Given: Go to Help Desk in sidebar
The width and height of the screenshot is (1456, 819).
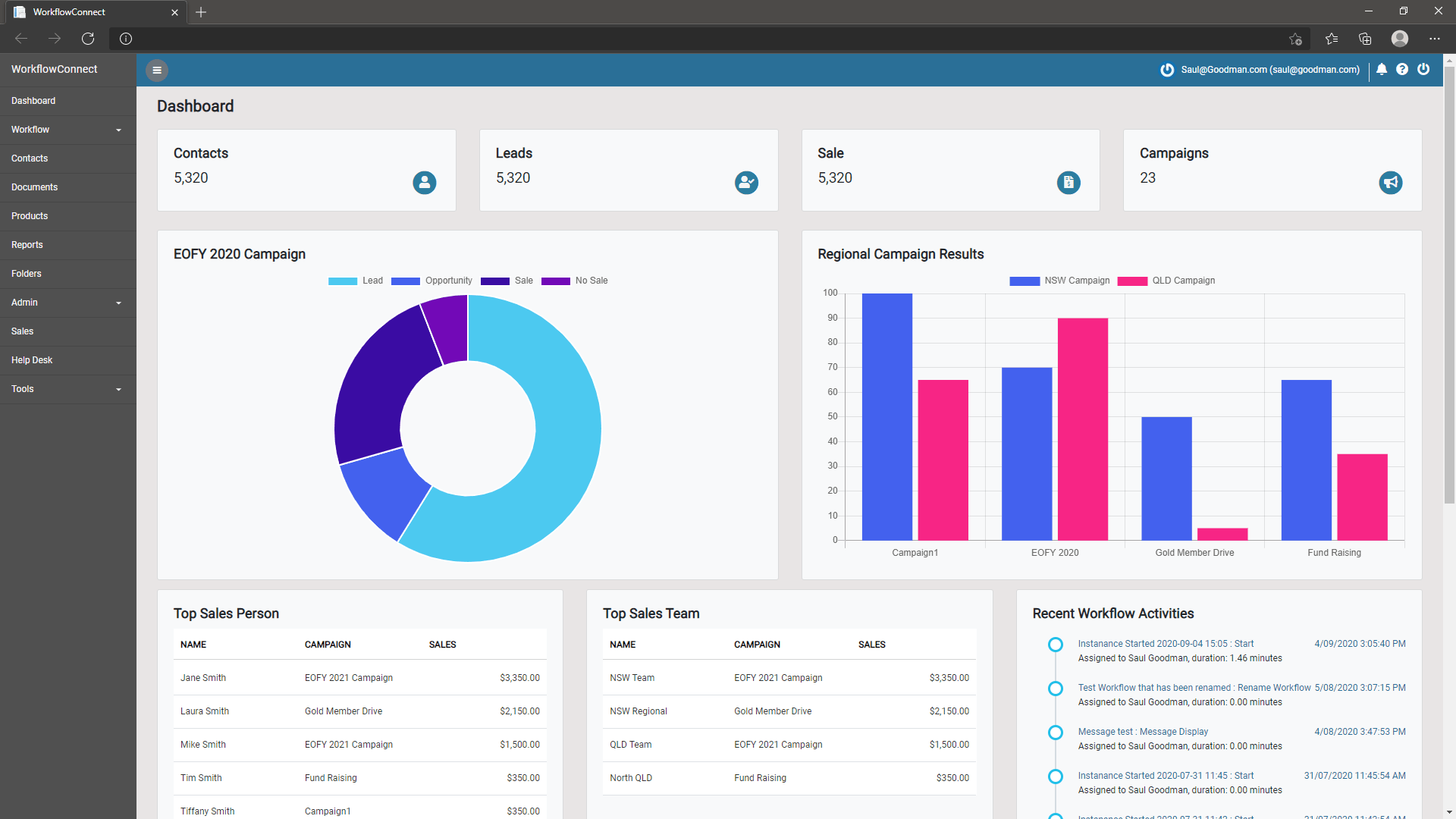Looking at the screenshot, I should click(x=32, y=360).
